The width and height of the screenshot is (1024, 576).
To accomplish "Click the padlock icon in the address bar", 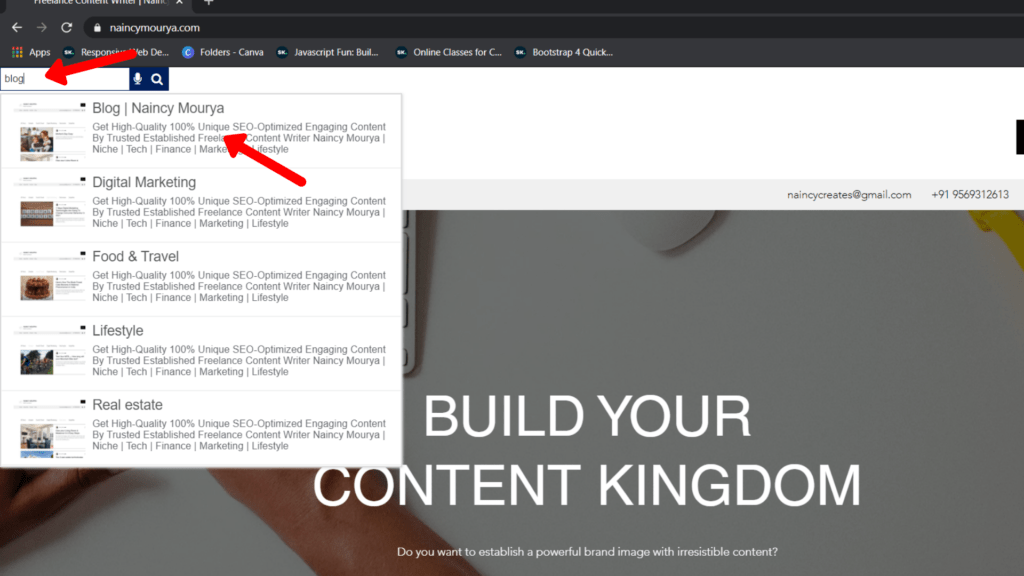I will [x=96, y=27].
